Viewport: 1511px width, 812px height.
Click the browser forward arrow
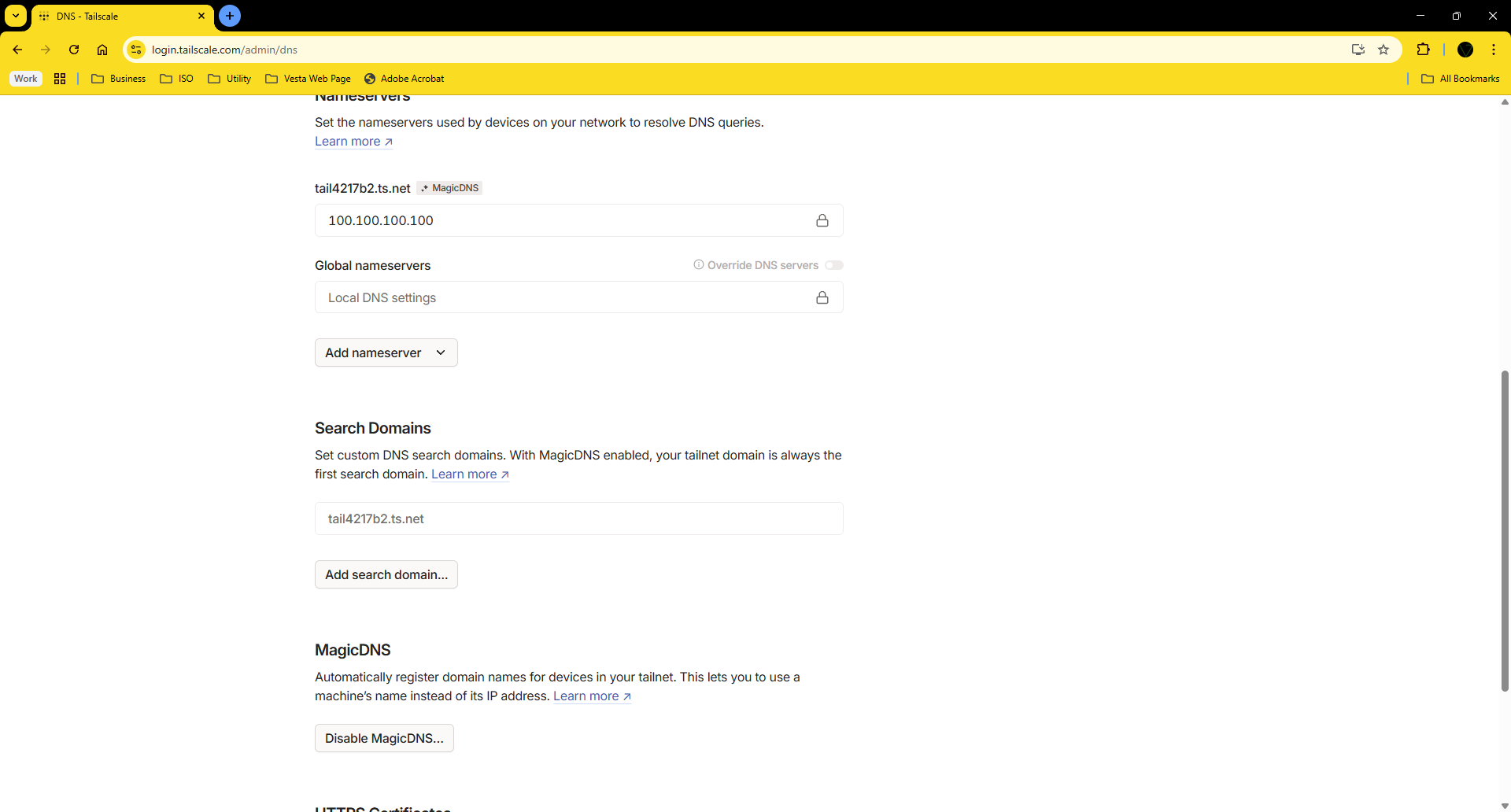click(46, 50)
